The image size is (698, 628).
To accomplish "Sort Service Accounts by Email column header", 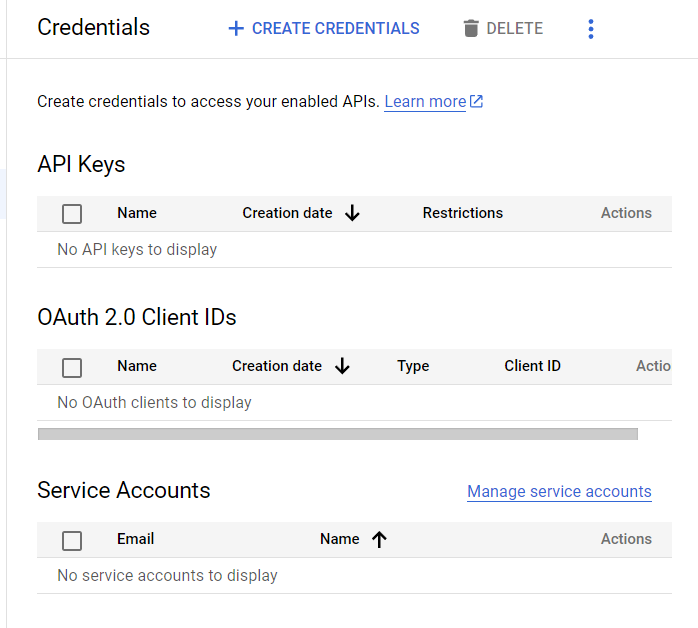I will [136, 539].
